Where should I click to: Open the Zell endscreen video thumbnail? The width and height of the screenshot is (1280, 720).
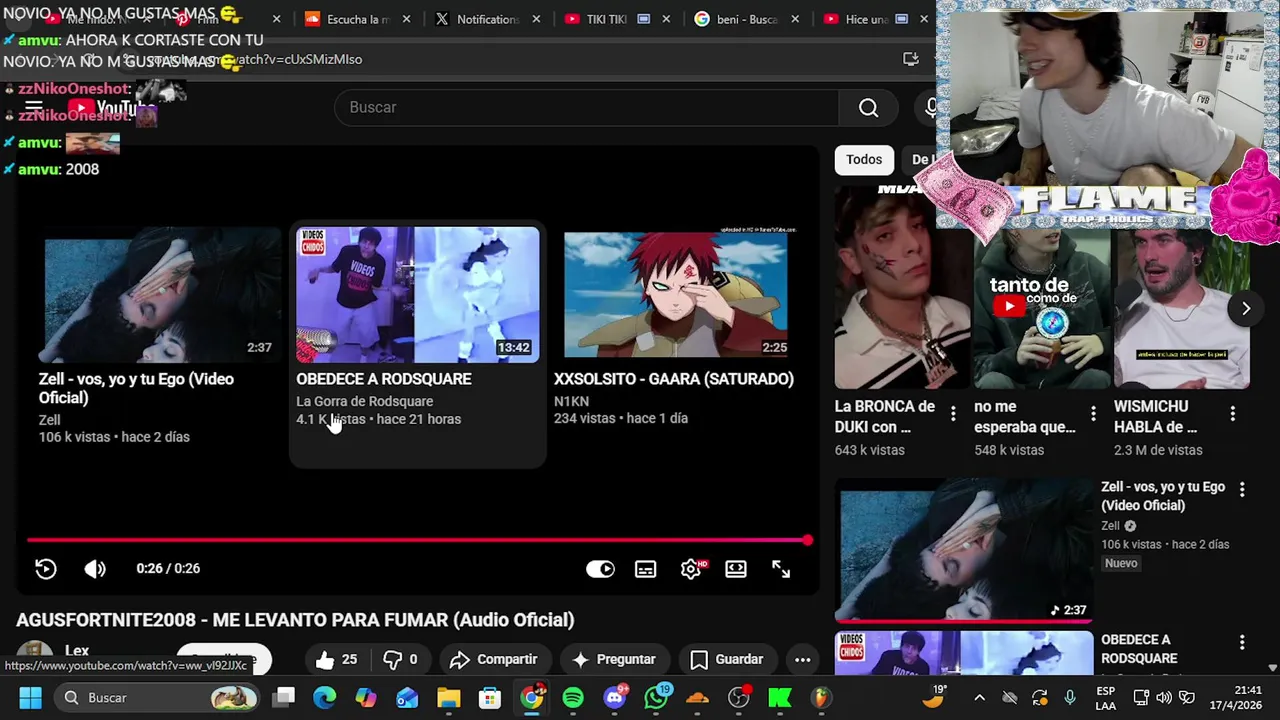pyautogui.click(x=159, y=295)
